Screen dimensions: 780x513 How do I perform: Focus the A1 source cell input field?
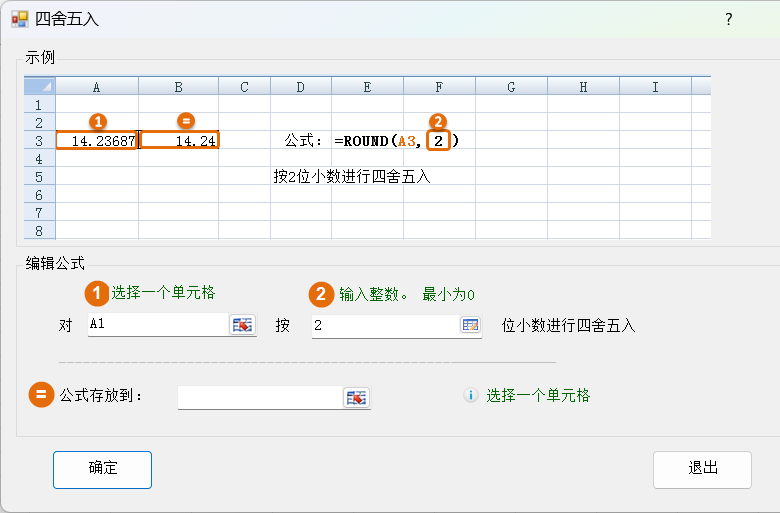point(157,325)
